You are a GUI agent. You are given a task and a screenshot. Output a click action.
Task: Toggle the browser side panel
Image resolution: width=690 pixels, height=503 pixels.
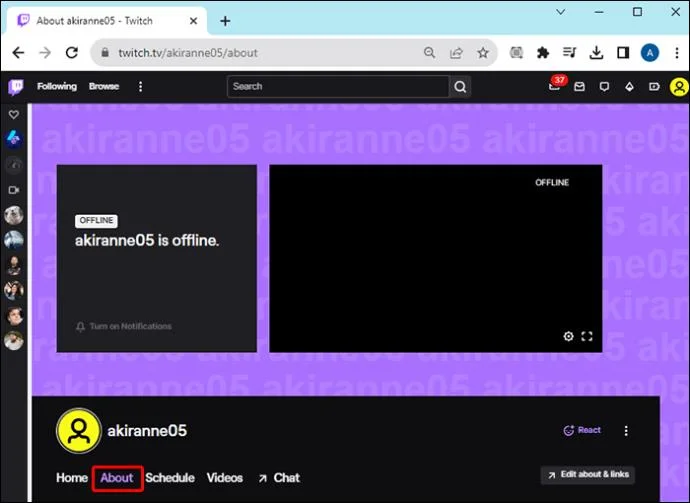coord(623,53)
